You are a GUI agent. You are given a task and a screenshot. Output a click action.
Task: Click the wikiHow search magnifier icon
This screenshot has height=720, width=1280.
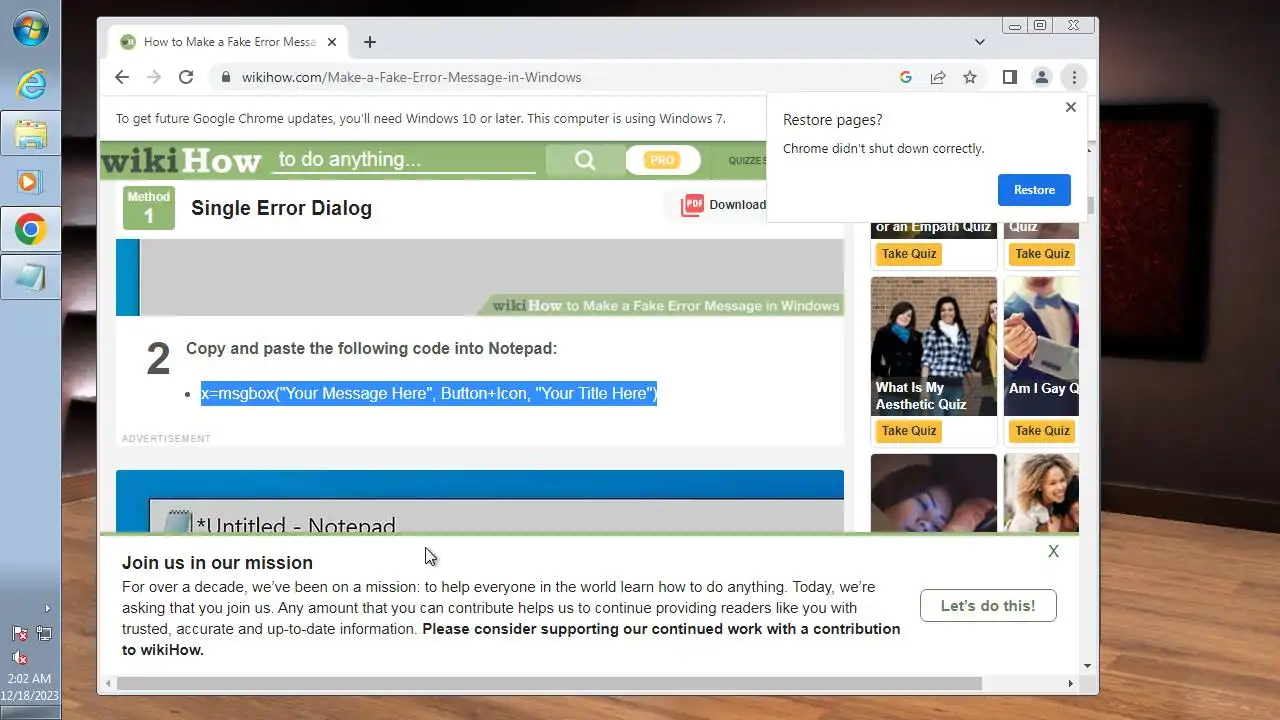tap(585, 160)
